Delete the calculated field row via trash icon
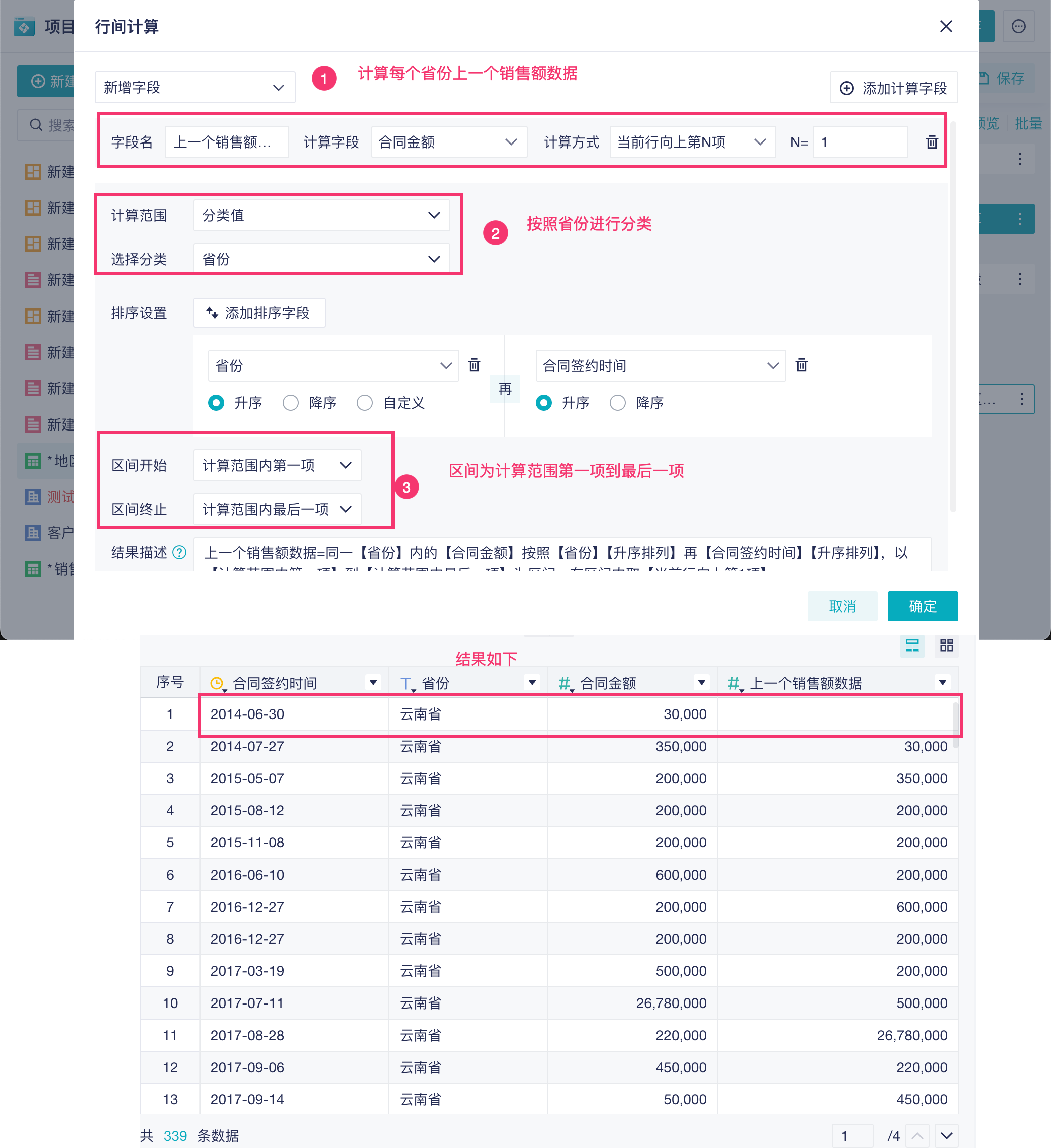The height and width of the screenshot is (1148, 1051). pos(932,142)
